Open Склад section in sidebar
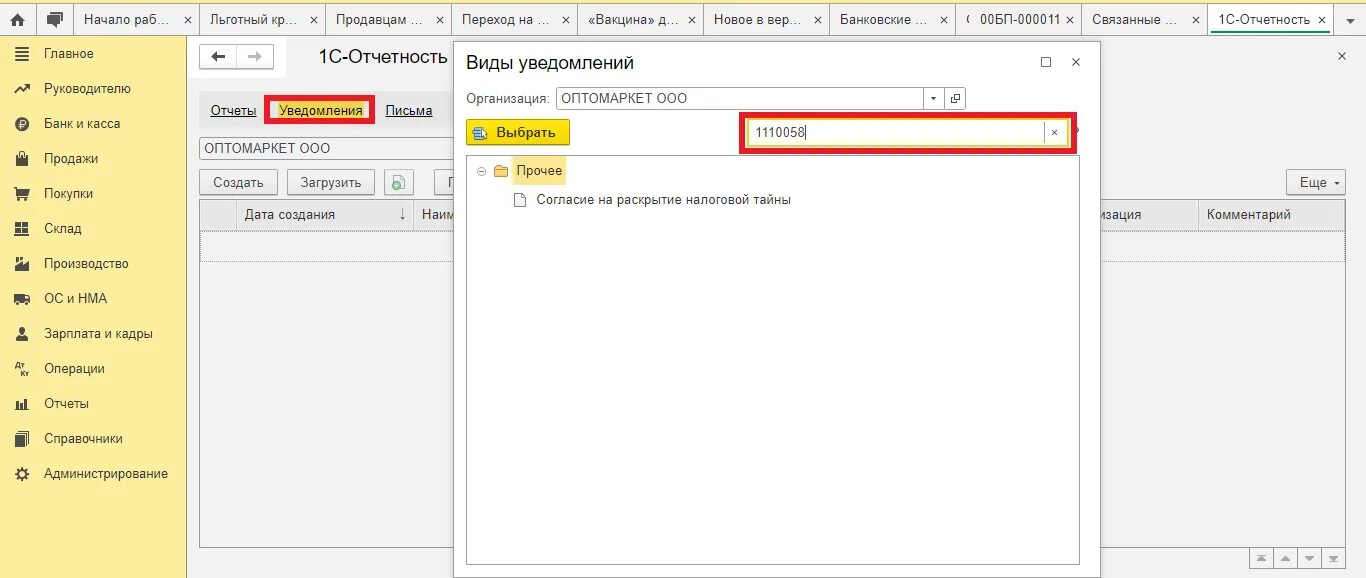1366x578 pixels. [63, 229]
